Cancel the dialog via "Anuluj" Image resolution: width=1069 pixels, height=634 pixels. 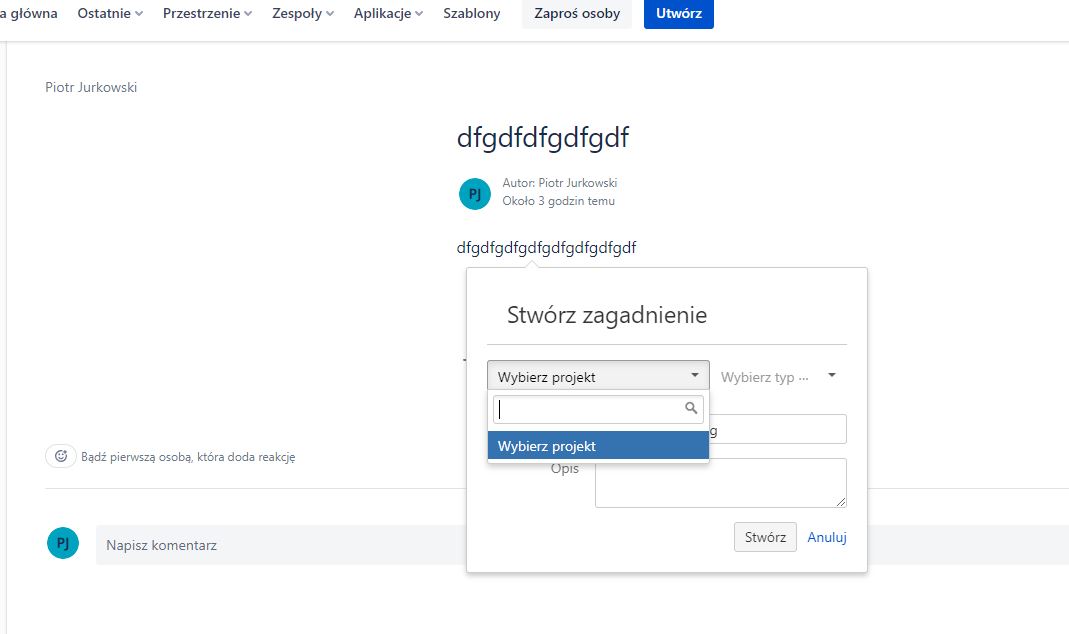[x=827, y=536]
